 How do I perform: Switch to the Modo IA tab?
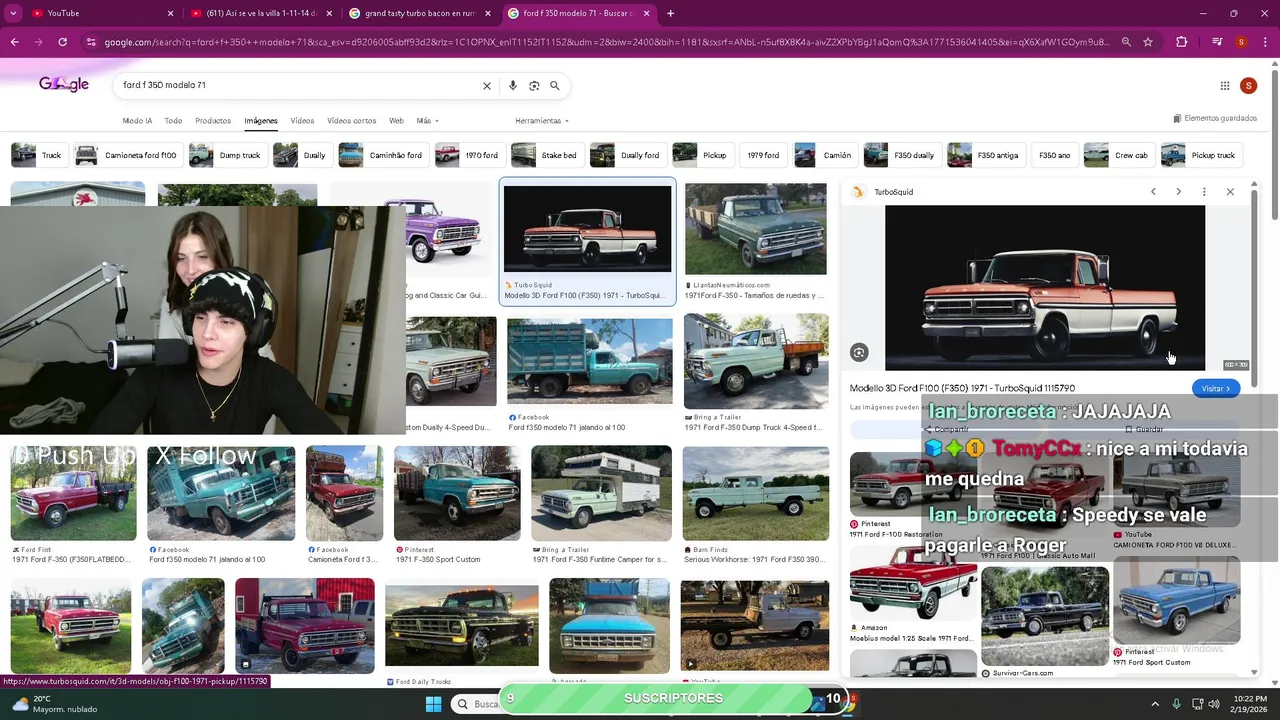[x=137, y=121]
